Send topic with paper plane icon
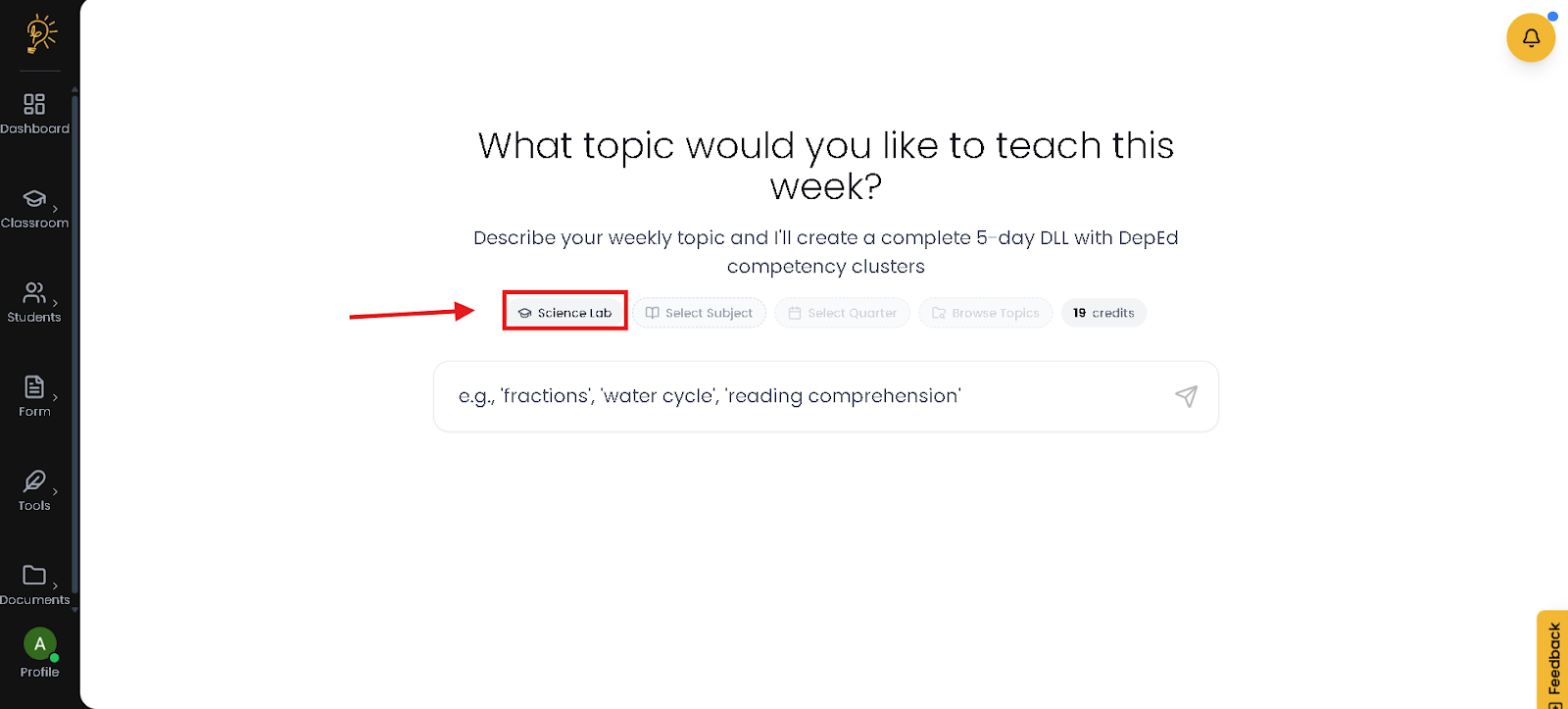 pos(1186,396)
